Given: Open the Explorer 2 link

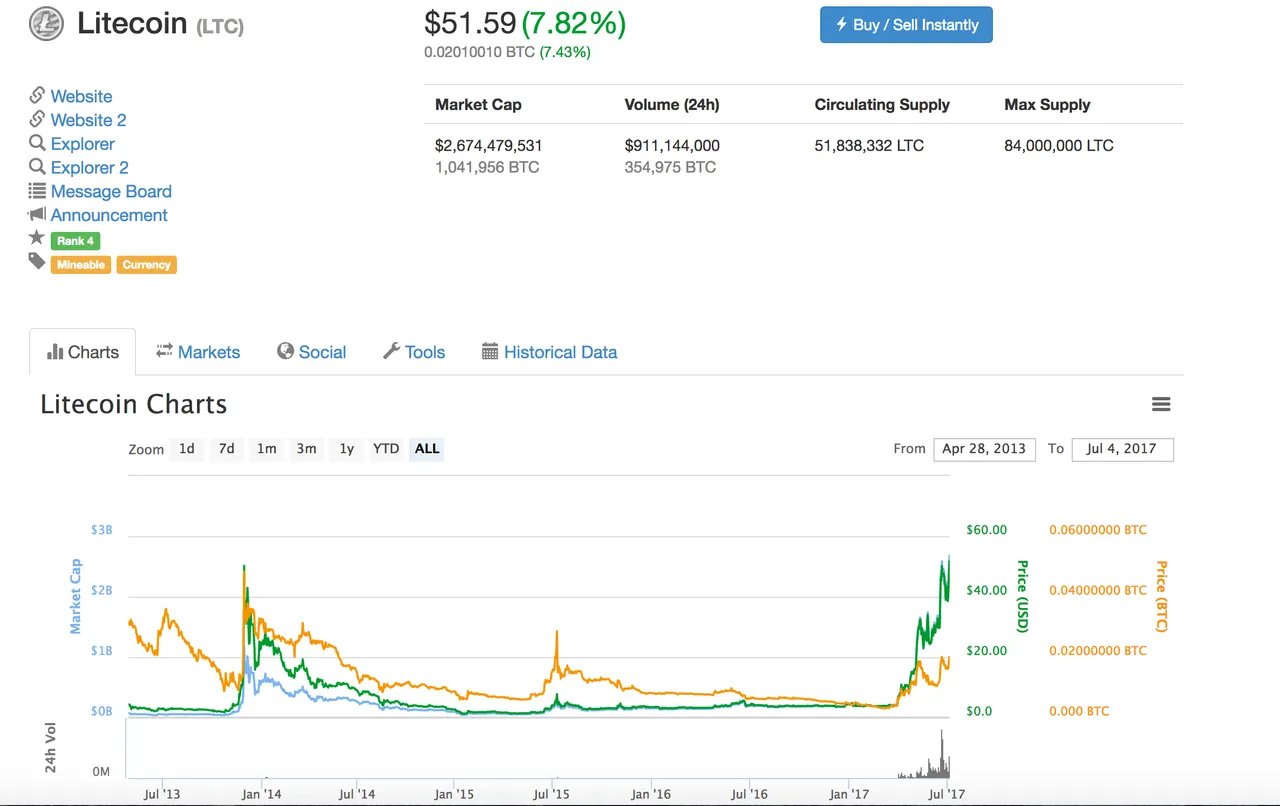Looking at the screenshot, I should (x=89, y=168).
